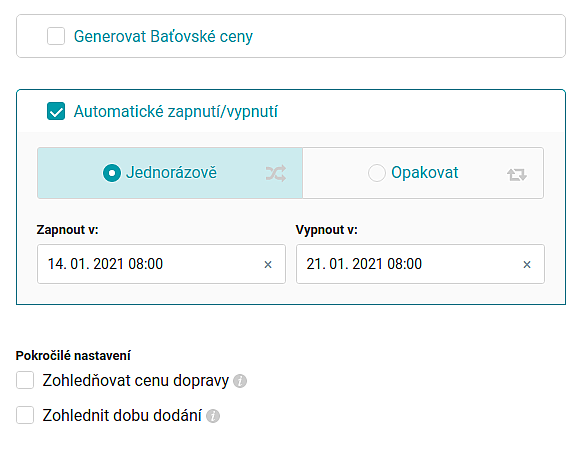
Task: Clear the Zapnout v date field
Action: 268,265
